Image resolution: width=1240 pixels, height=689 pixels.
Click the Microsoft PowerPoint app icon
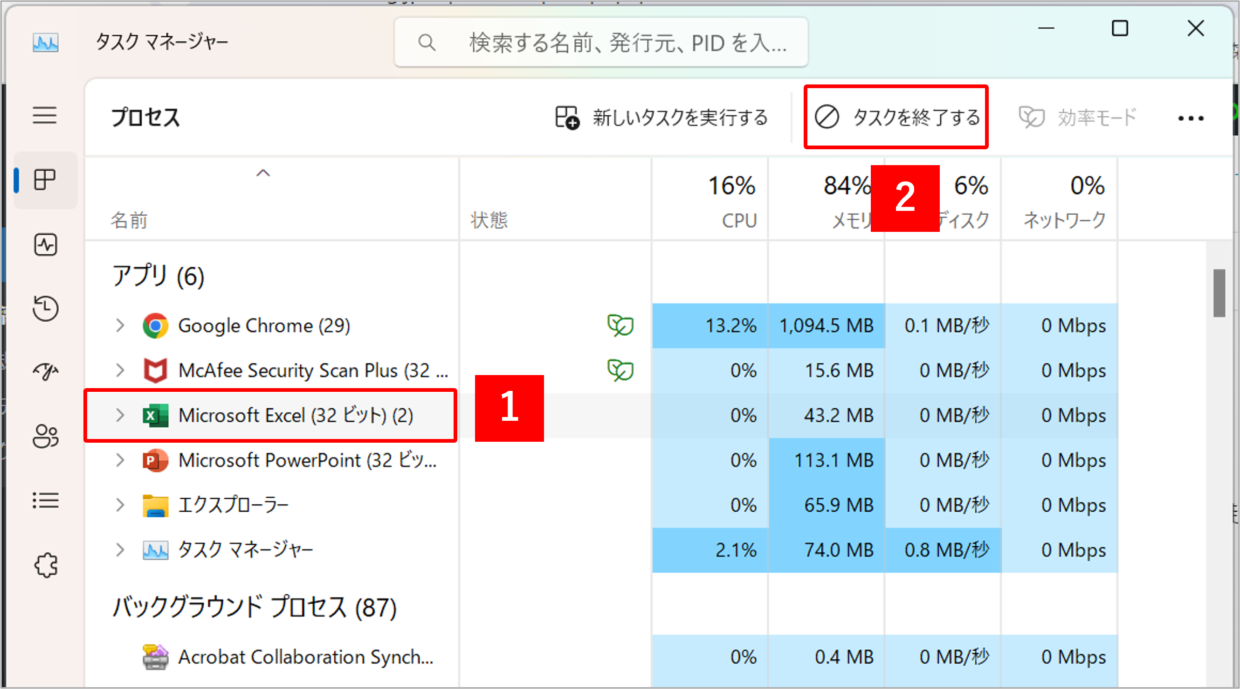click(x=155, y=461)
